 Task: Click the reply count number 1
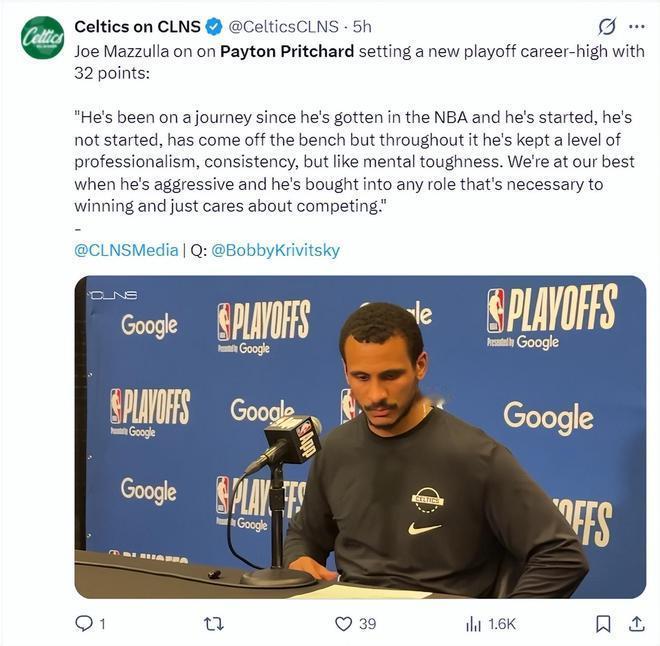point(102,624)
